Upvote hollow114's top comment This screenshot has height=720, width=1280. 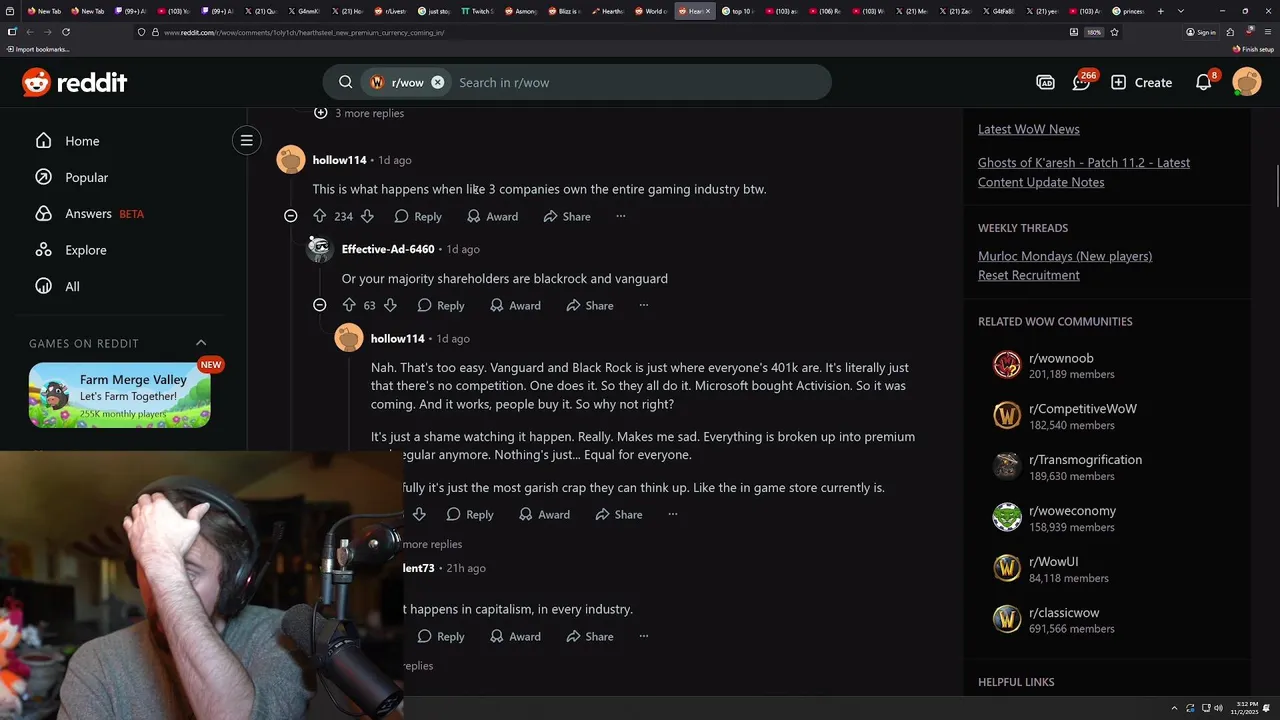(x=320, y=216)
